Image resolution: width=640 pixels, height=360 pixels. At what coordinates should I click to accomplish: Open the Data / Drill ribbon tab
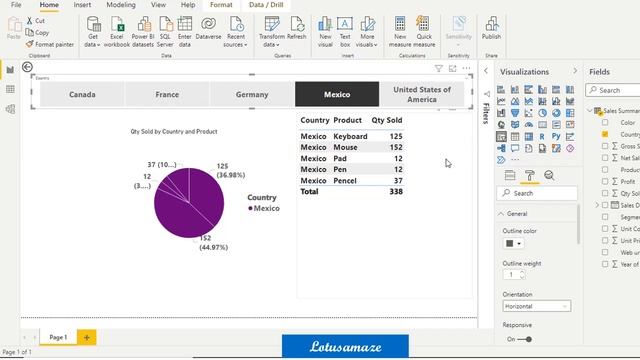pyautogui.click(x=266, y=5)
